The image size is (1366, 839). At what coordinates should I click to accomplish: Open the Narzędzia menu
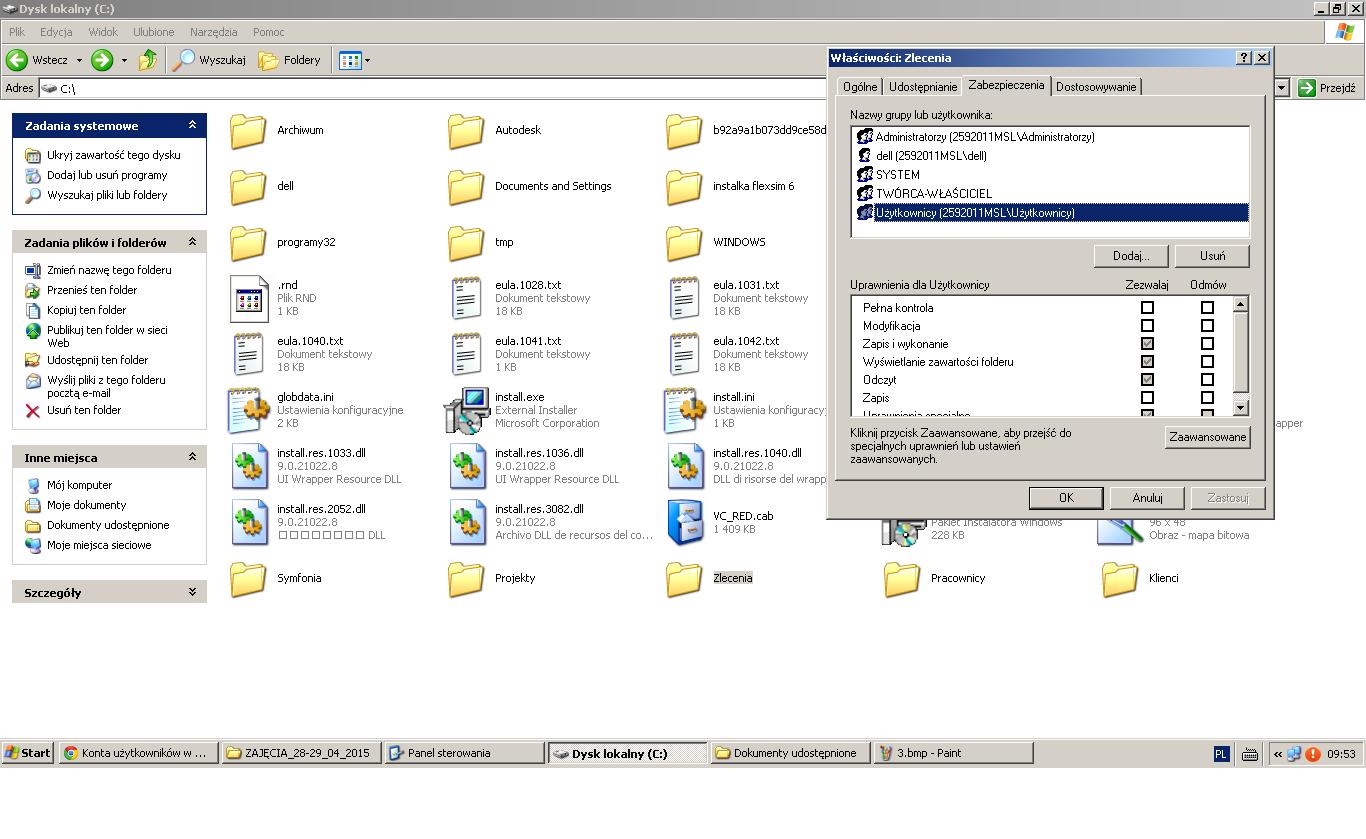pyautogui.click(x=213, y=32)
